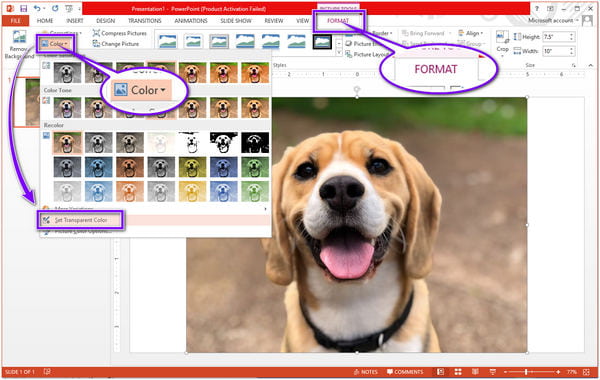Click Compress Pictures
The width and height of the screenshot is (600, 380).
120,33
